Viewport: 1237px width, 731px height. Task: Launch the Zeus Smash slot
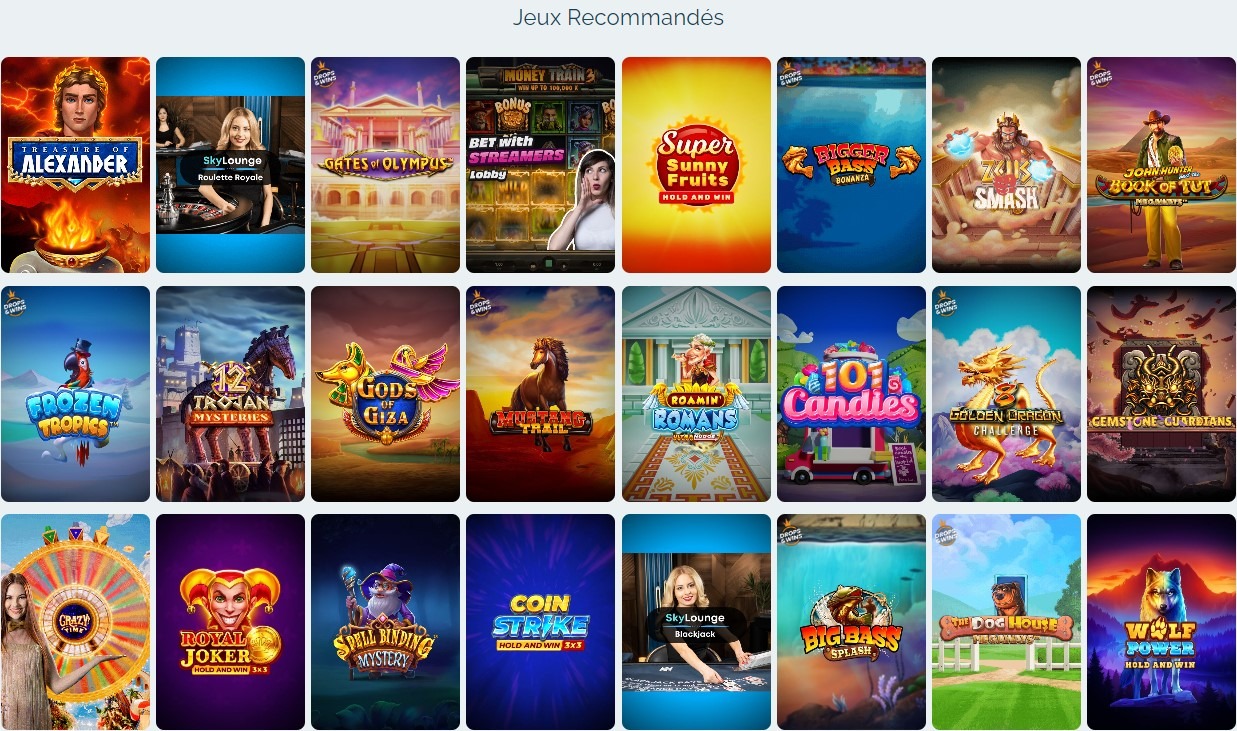[x=1006, y=165]
